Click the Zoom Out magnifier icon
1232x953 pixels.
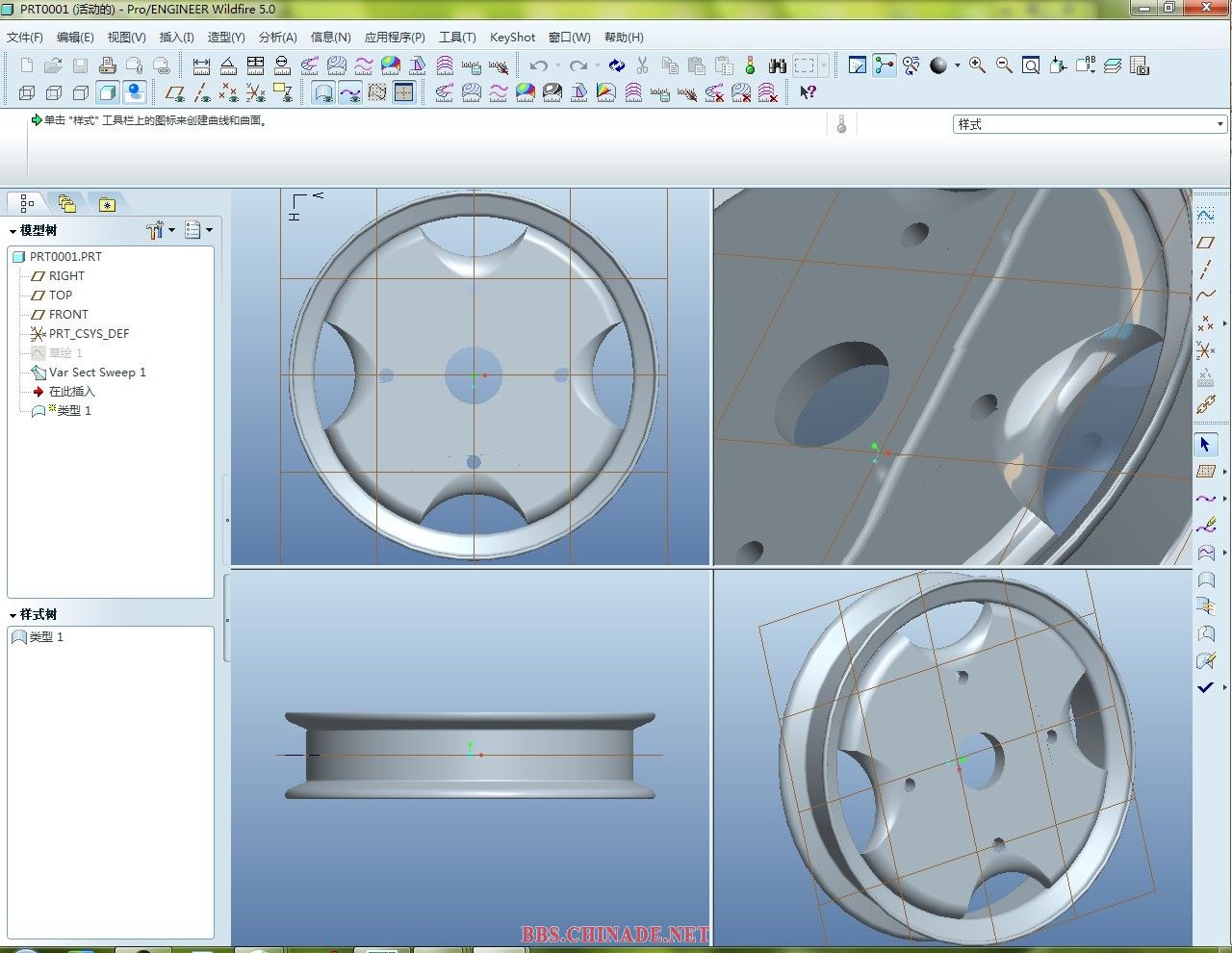pyautogui.click(x=1004, y=65)
